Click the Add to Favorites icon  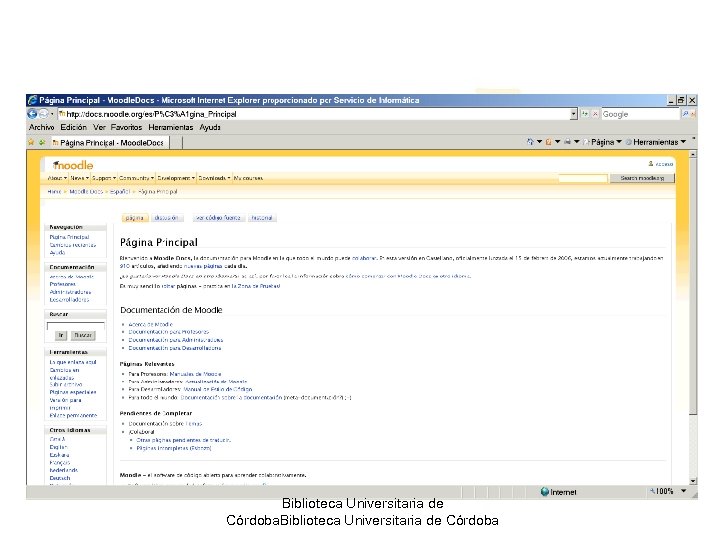pos(42,142)
